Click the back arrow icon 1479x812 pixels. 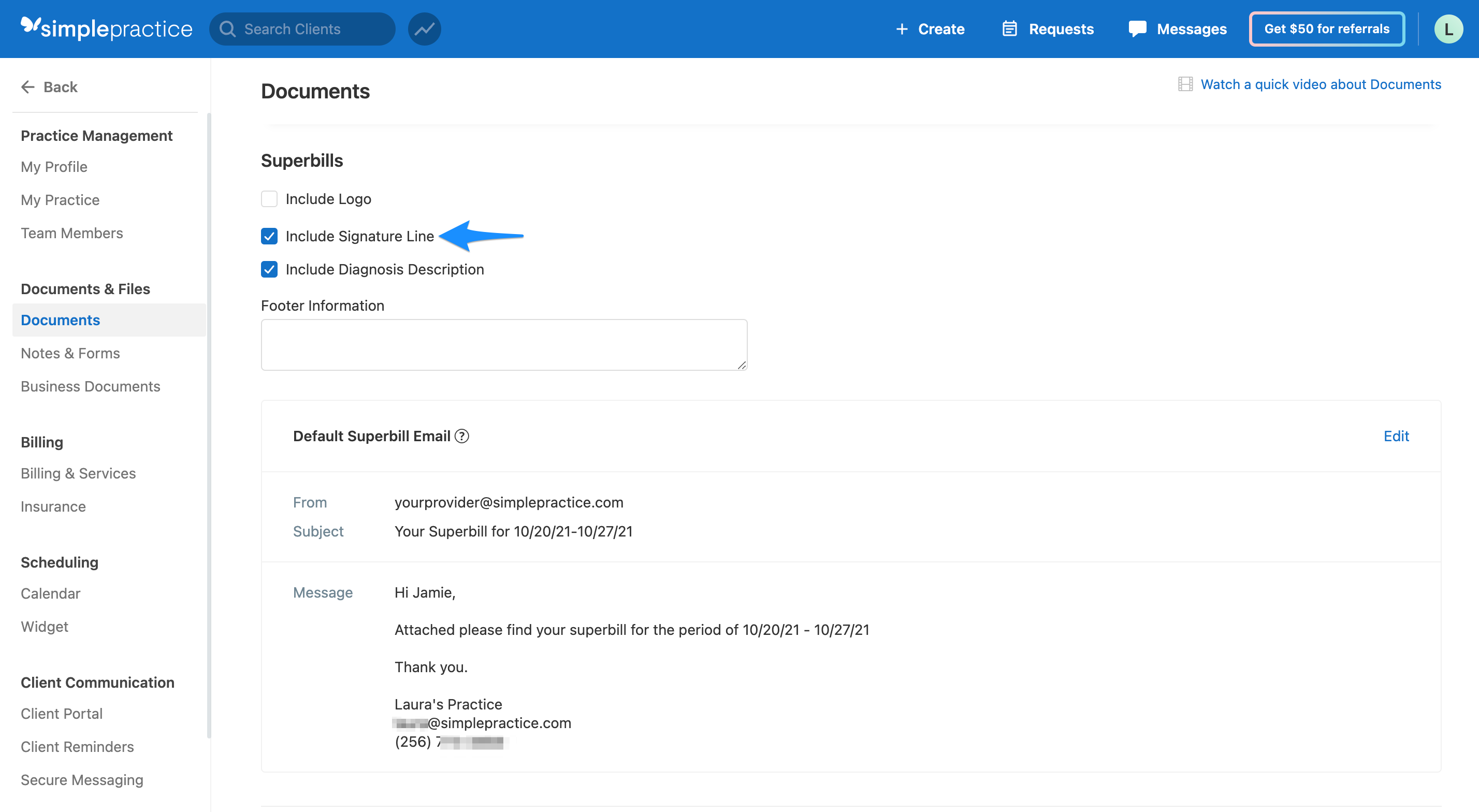(x=27, y=86)
